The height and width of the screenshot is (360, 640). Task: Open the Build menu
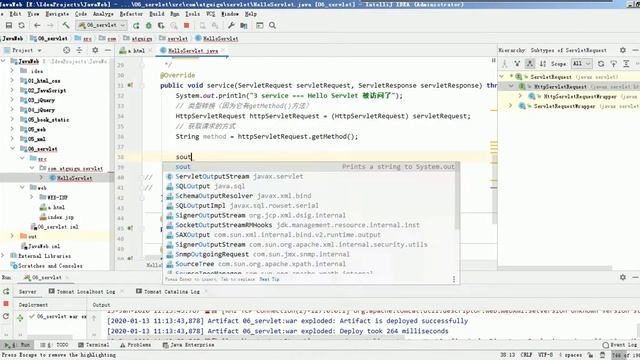[x=156, y=13]
